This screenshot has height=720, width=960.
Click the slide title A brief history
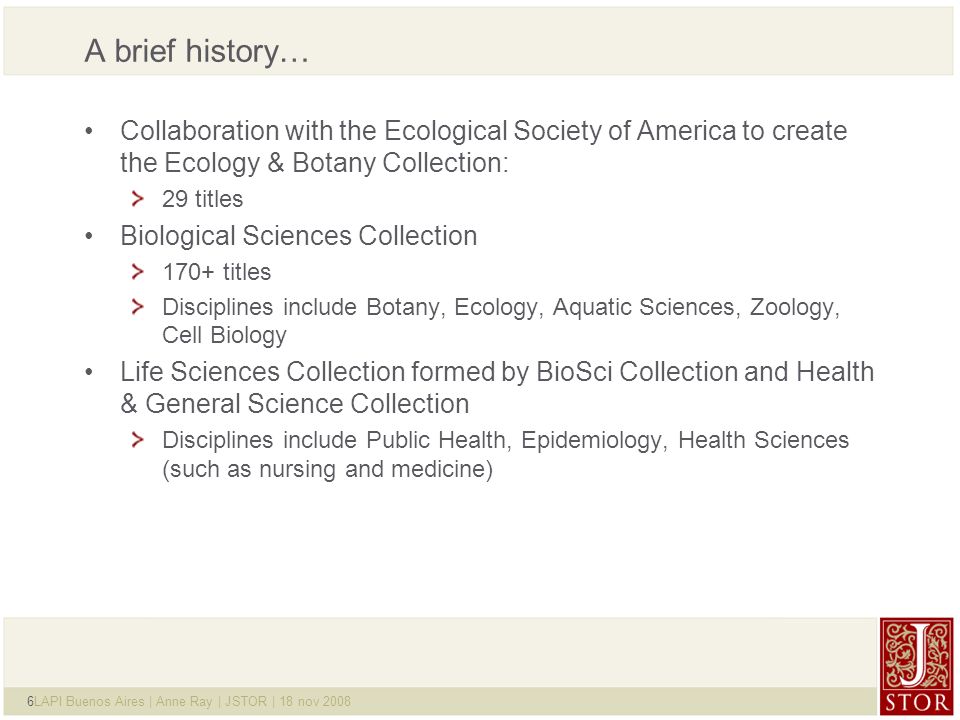pyautogui.click(x=197, y=50)
